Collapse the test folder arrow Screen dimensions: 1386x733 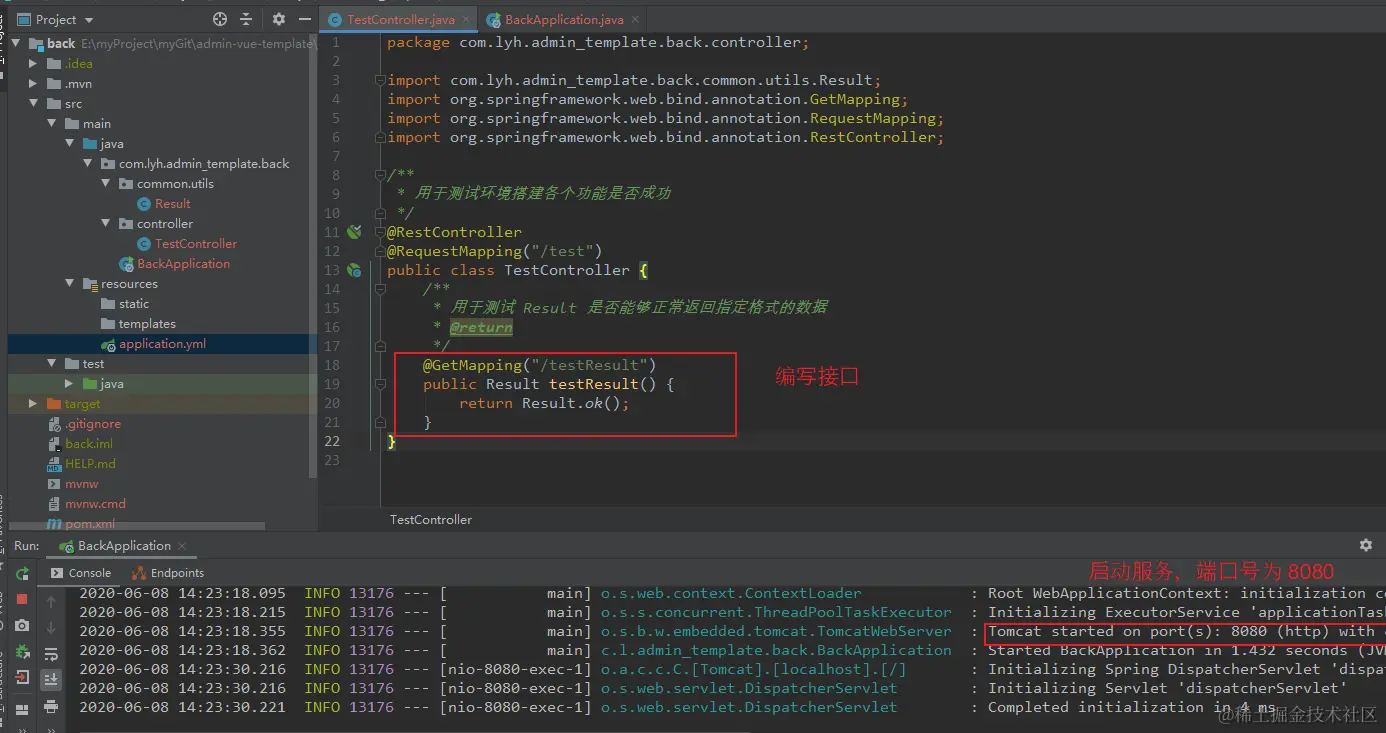52,363
